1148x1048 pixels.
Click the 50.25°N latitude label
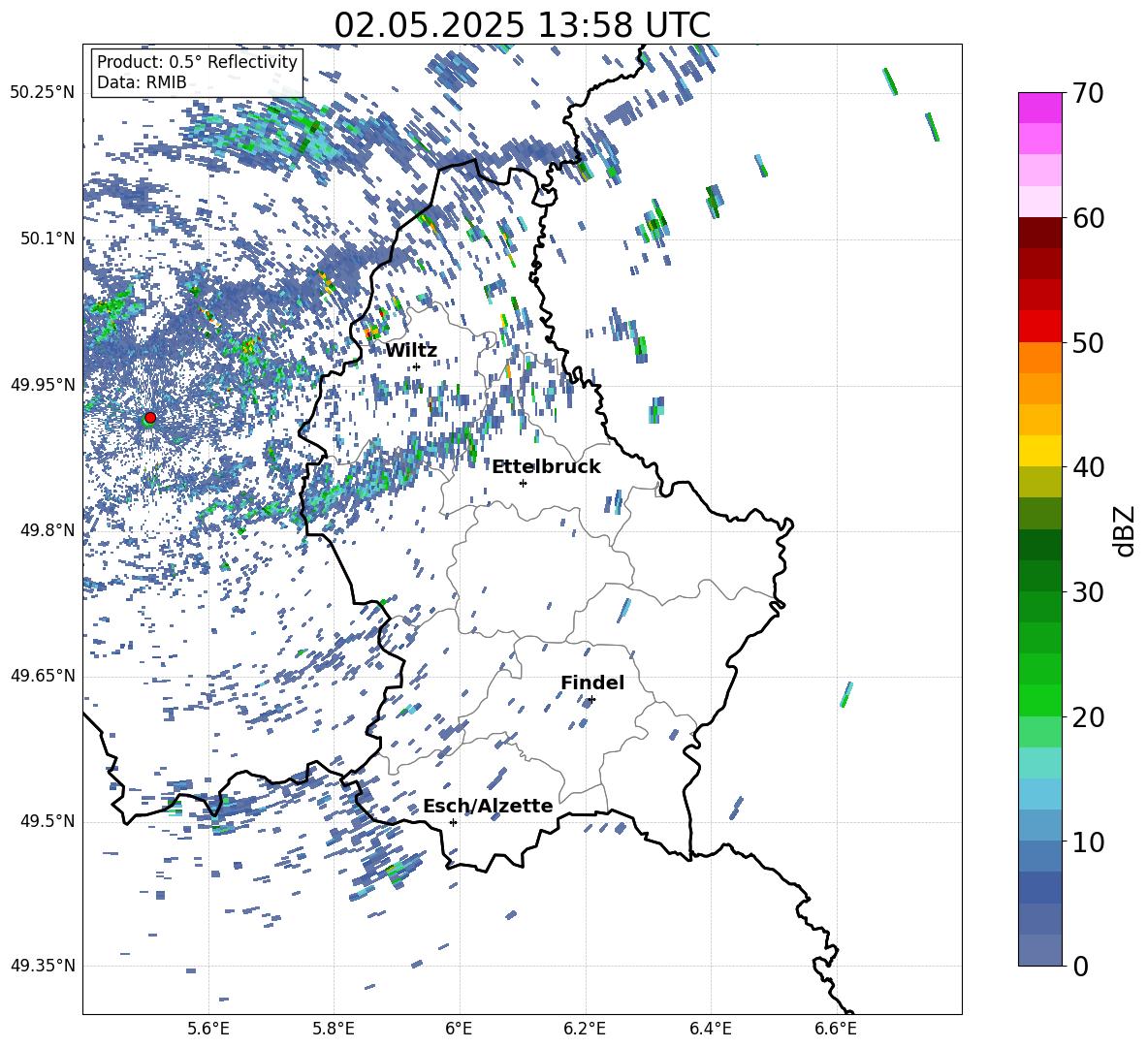[x=43, y=93]
